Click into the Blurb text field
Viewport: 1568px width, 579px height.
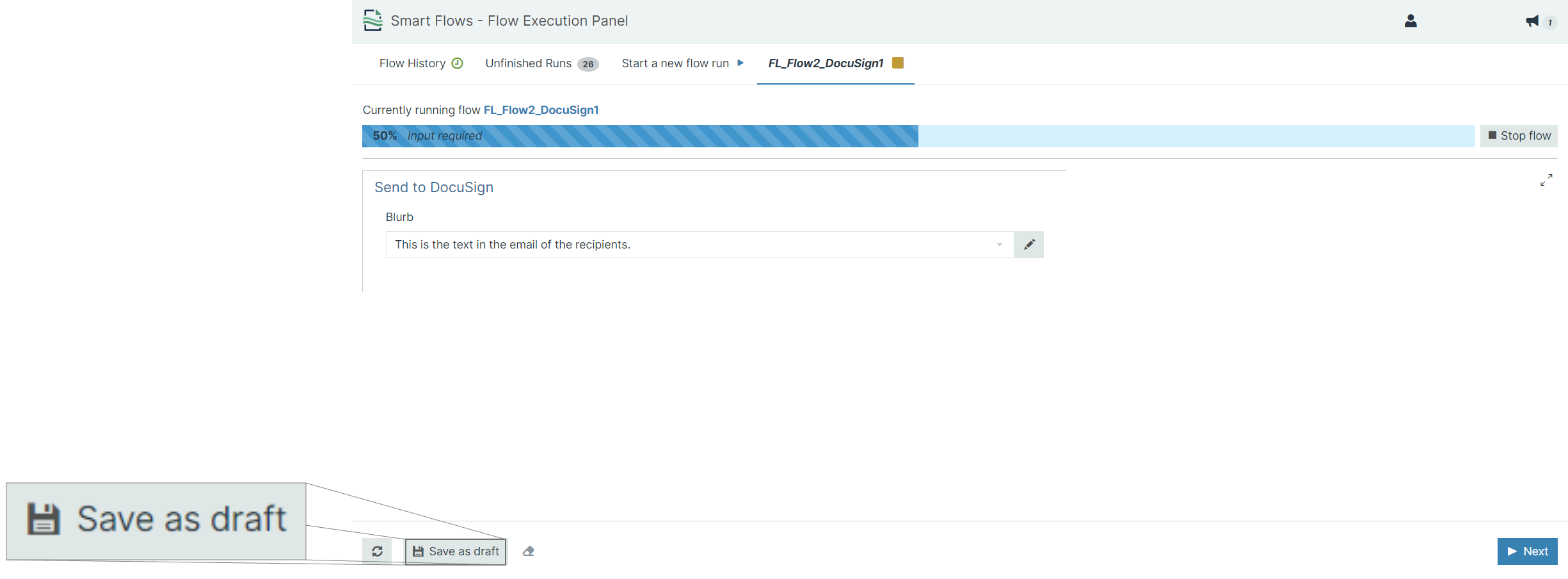click(x=700, y=245)
